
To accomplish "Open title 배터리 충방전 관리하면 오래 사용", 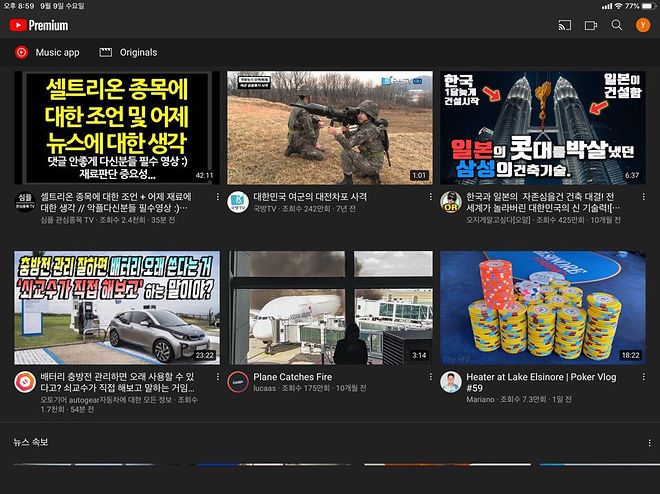I will (x=117, y=382).
